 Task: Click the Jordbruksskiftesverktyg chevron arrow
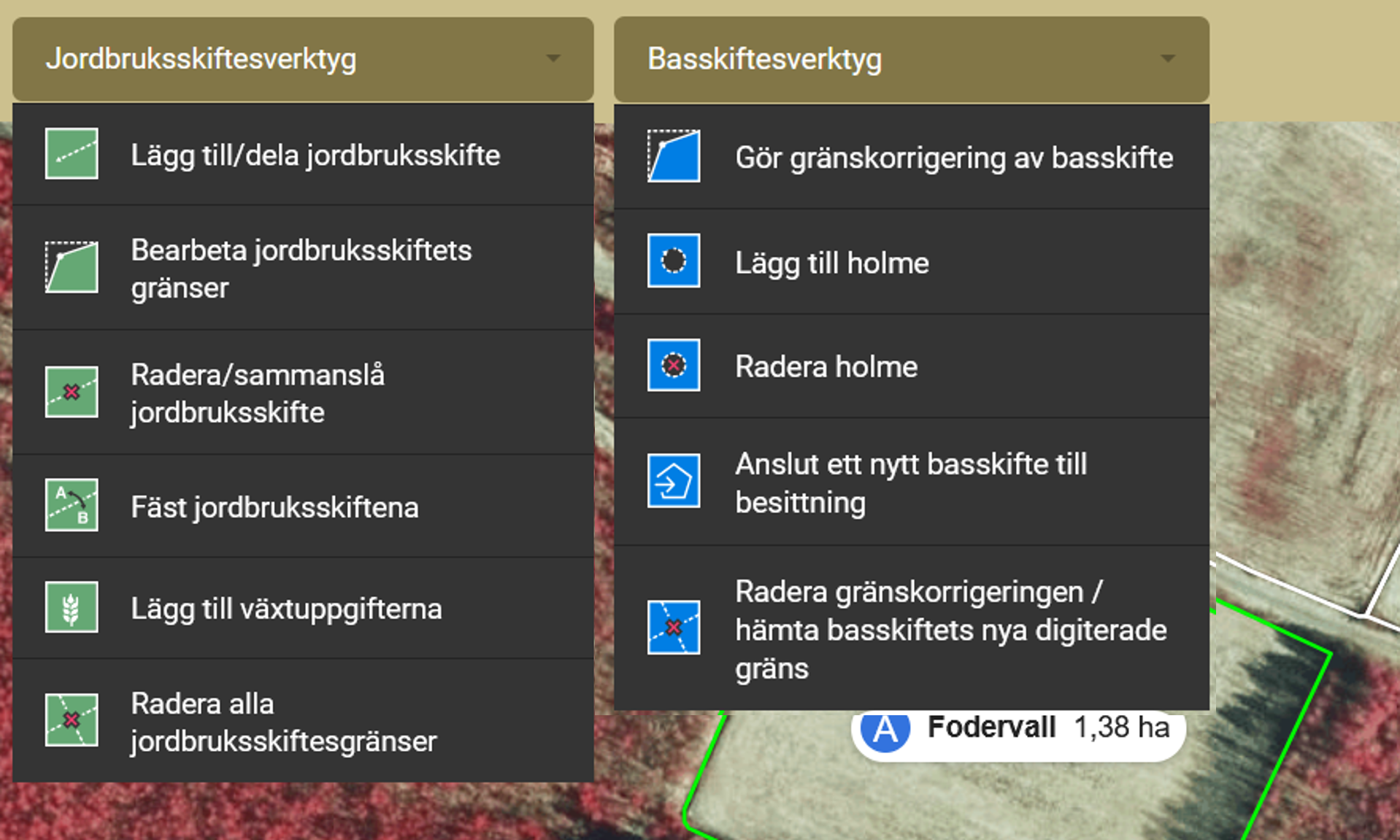coord(553,58)
